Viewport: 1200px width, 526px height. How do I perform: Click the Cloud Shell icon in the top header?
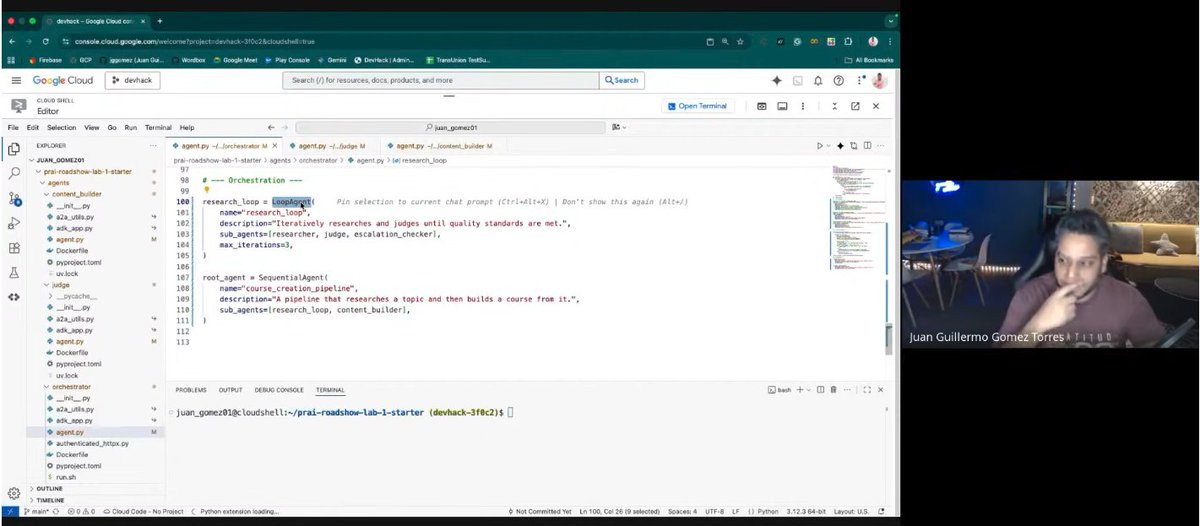(797, 80)
